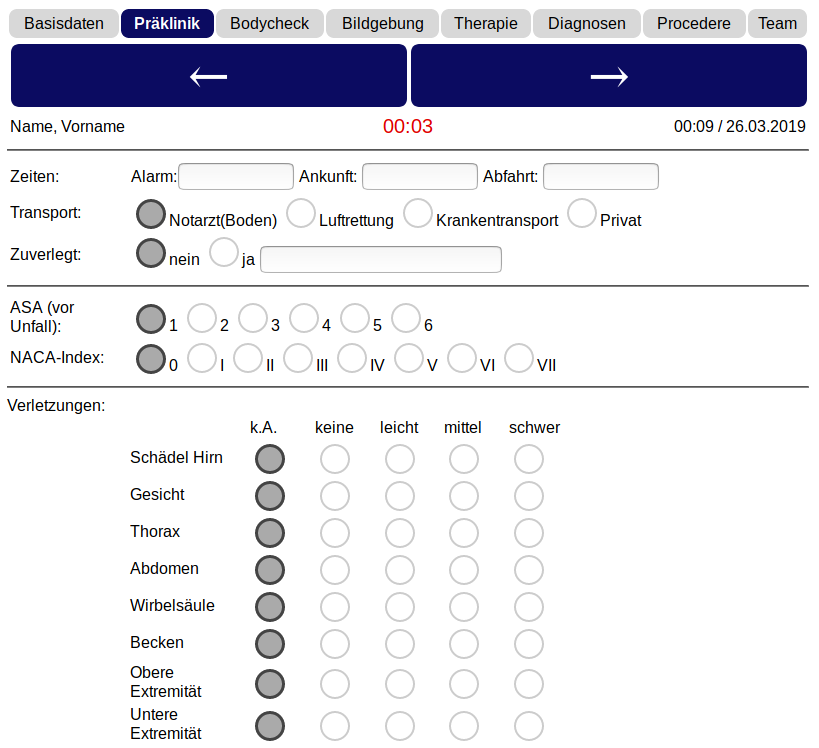Set ASA score to 2

(202, 318)
